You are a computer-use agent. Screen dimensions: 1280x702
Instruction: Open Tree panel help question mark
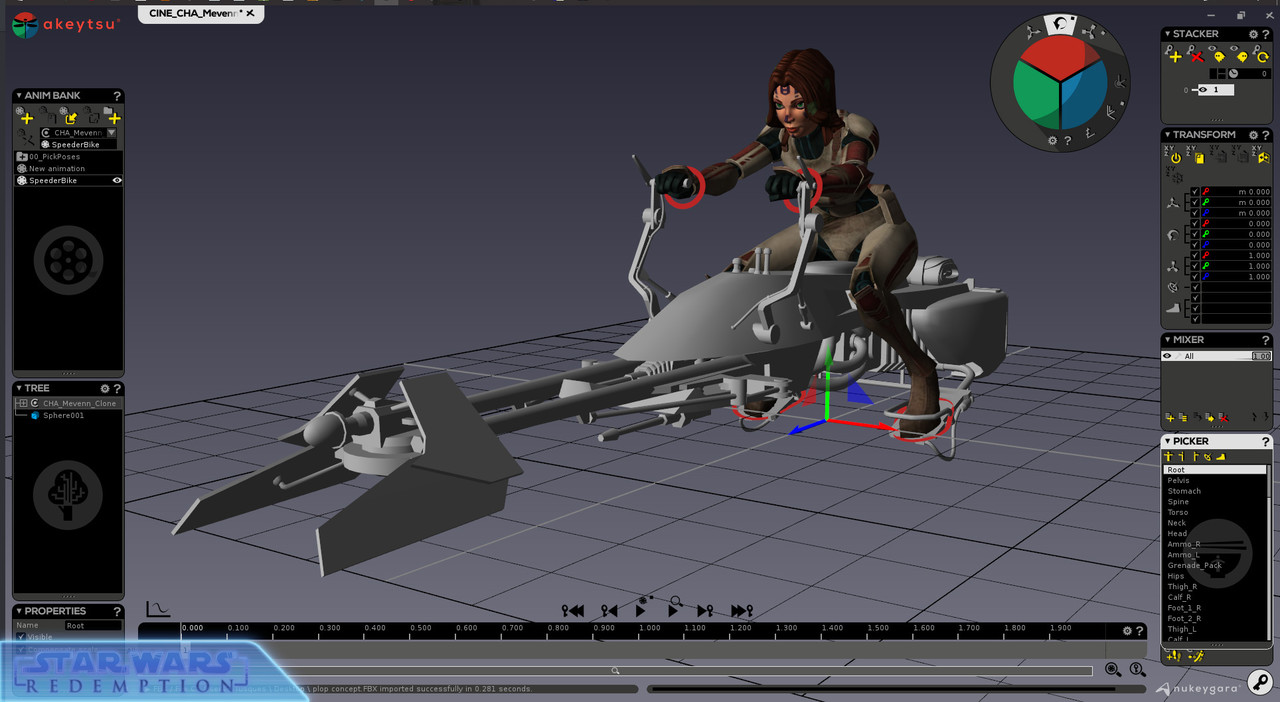coord(117,388)
